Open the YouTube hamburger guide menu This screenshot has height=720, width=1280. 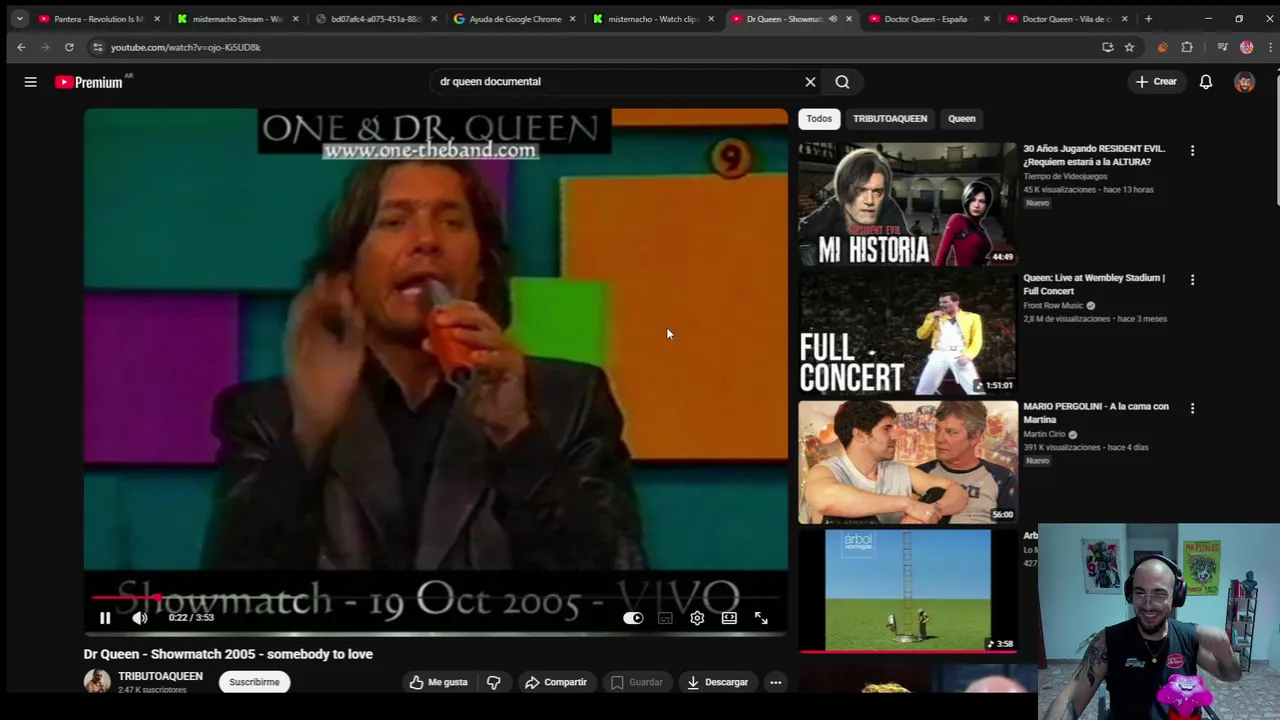tap(30, 82)
